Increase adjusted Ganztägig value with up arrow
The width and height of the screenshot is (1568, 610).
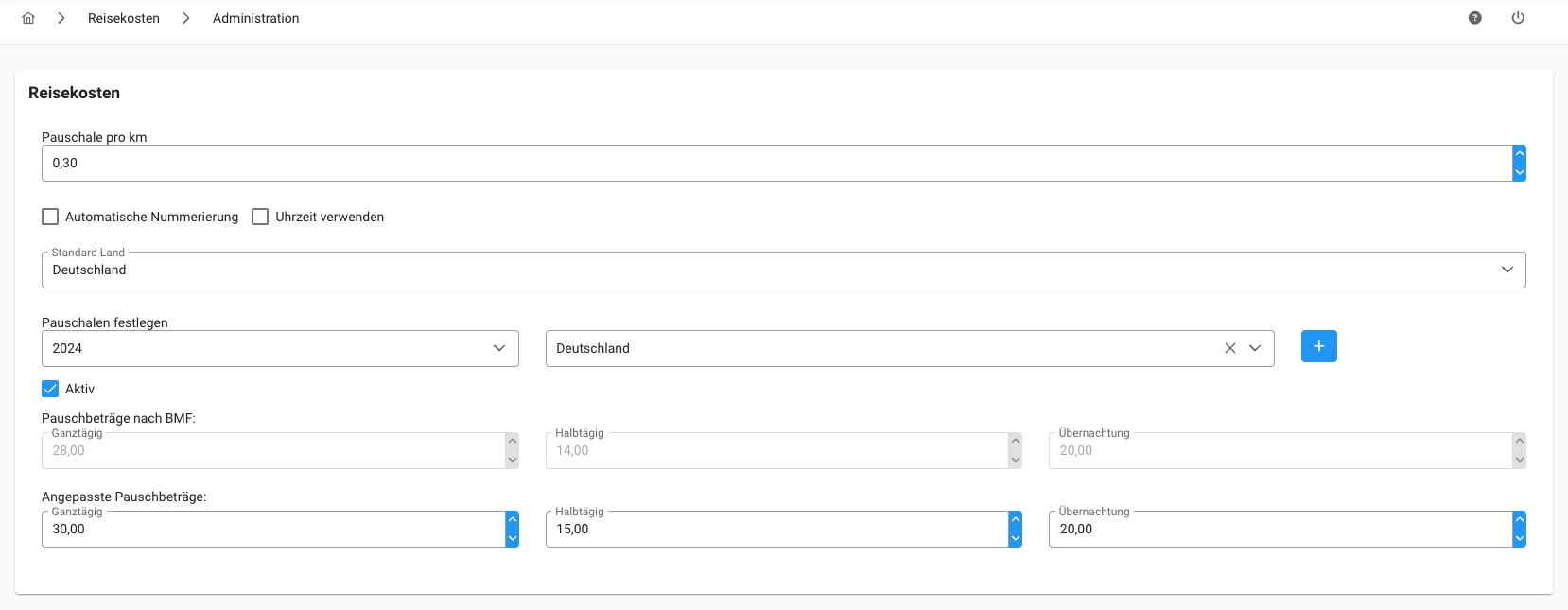pos(512,519)
